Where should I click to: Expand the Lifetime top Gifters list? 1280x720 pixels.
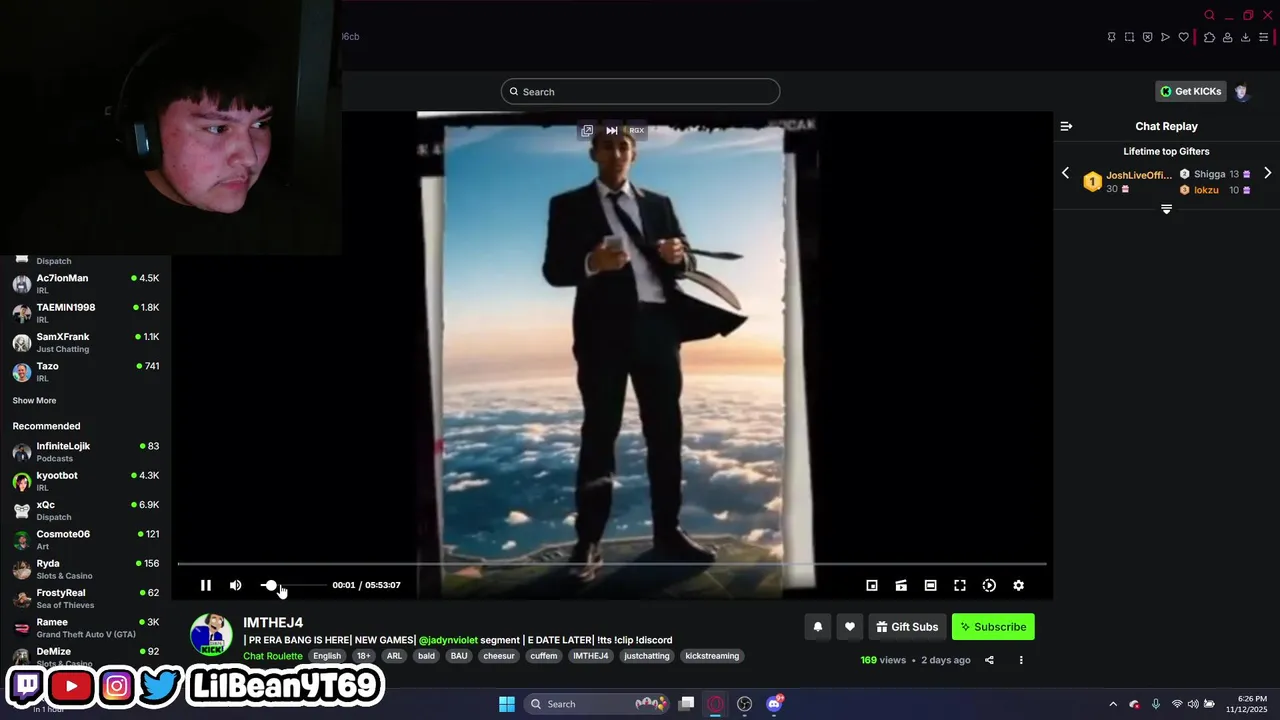[x=1166, y=209]
